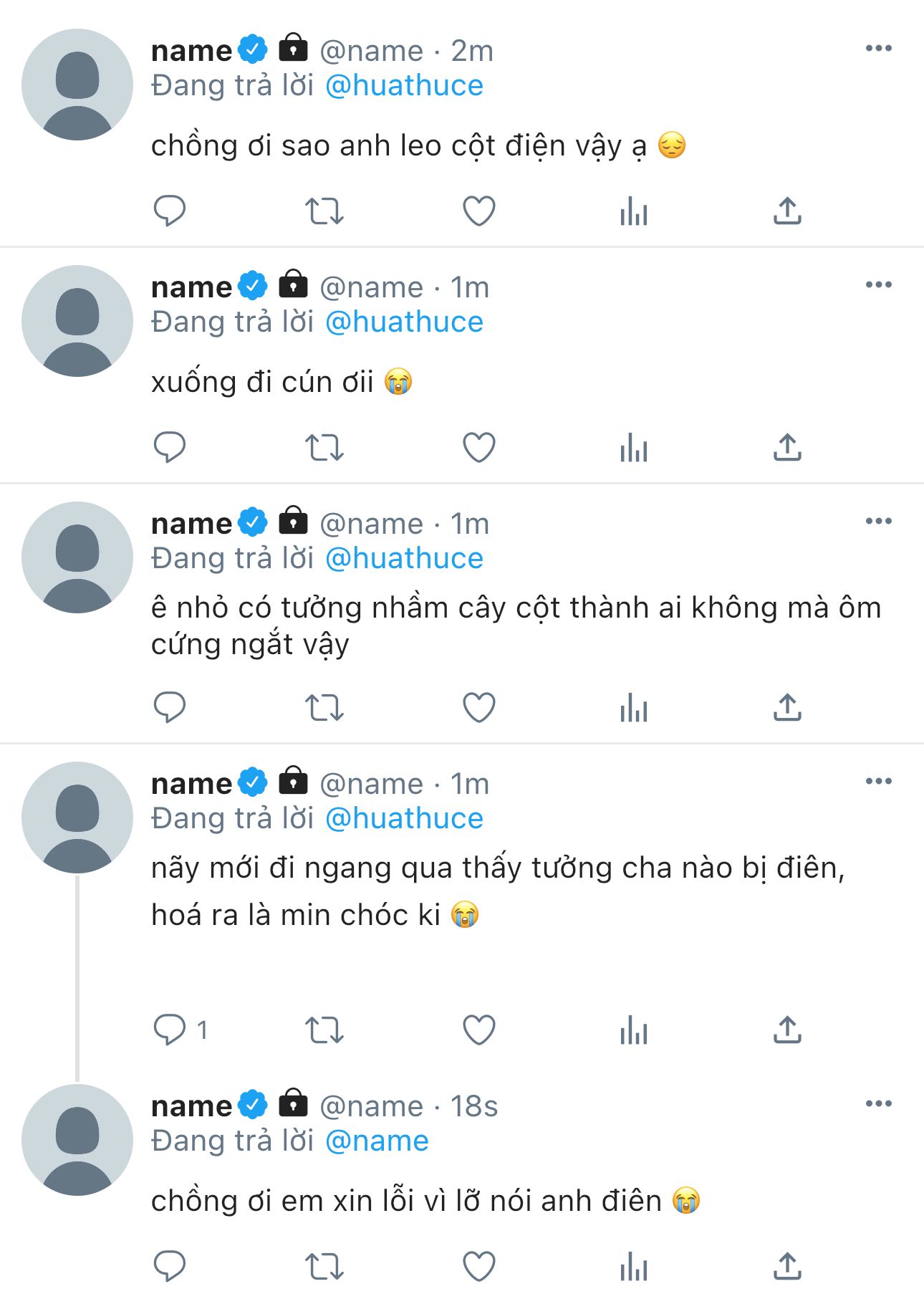Retweet the 'xuống đi cún ơii' tweet

click(x=324, y=449)
